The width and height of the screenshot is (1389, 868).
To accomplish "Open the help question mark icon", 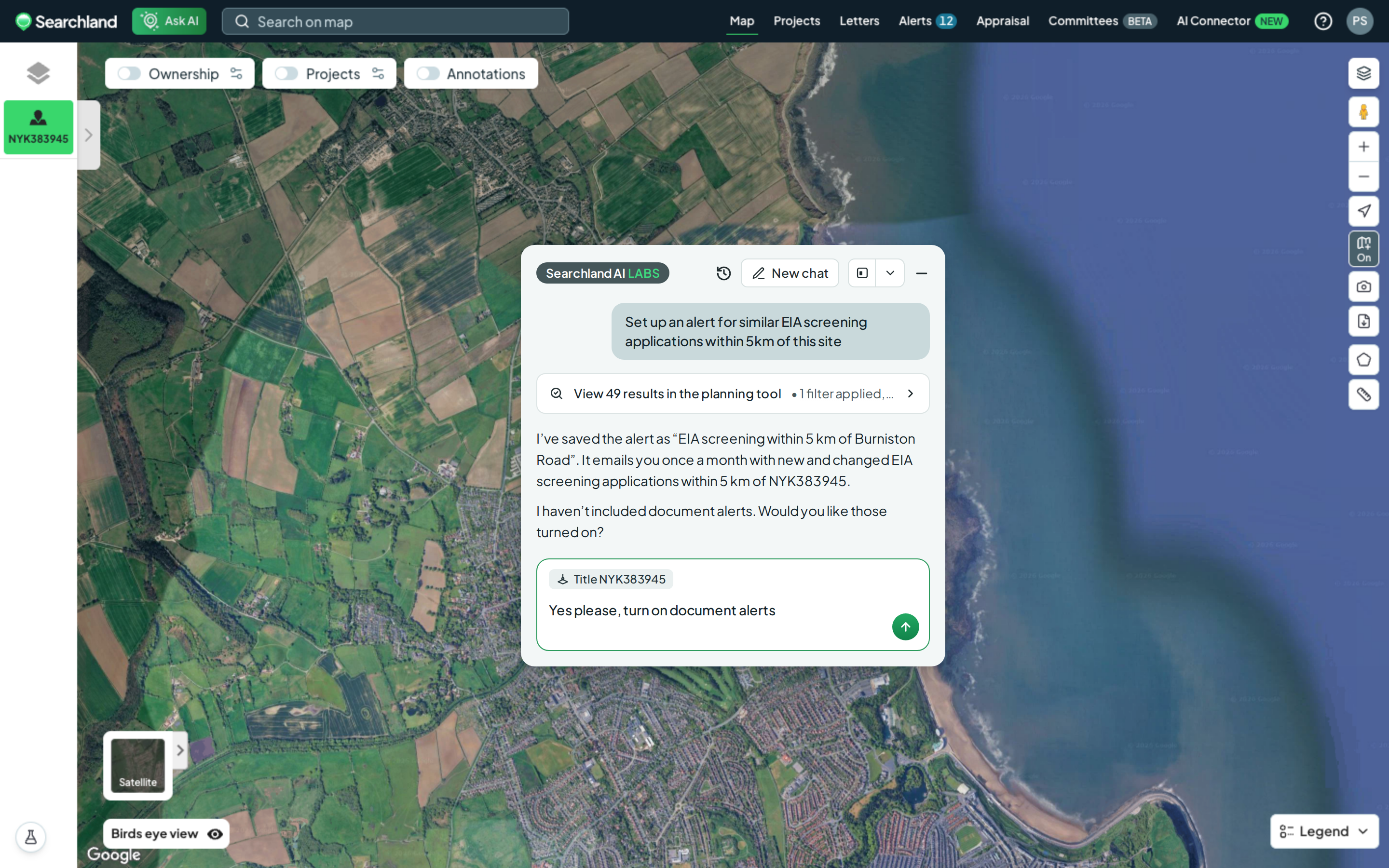I will tap(1323, 21).
